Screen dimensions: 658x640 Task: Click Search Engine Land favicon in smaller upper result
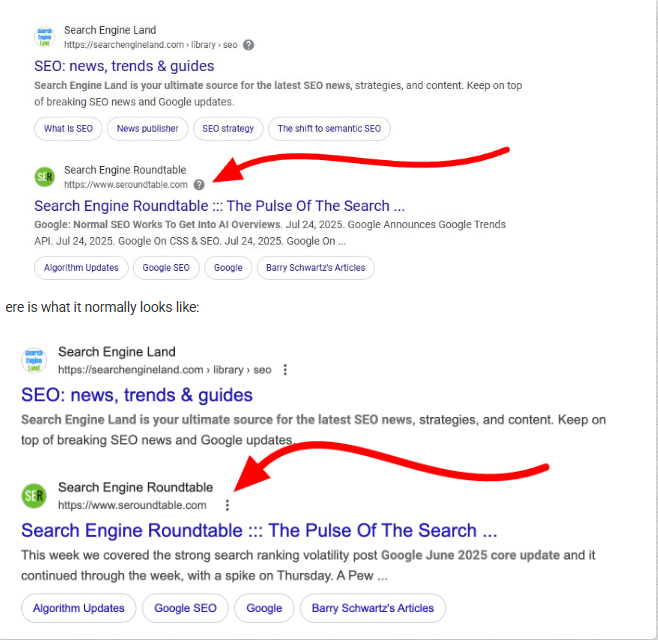45,38
